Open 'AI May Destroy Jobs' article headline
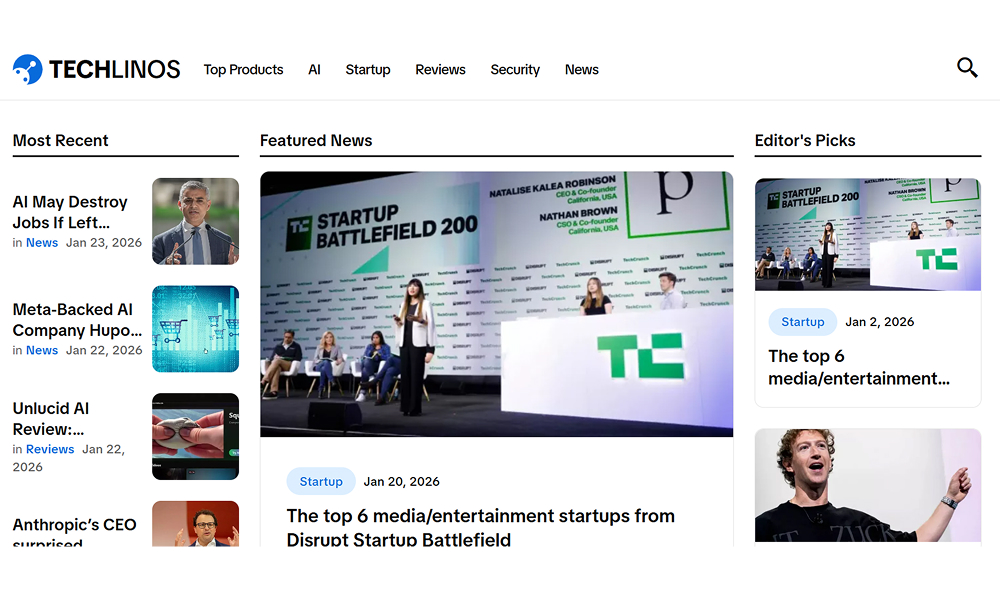 point(70,212)
